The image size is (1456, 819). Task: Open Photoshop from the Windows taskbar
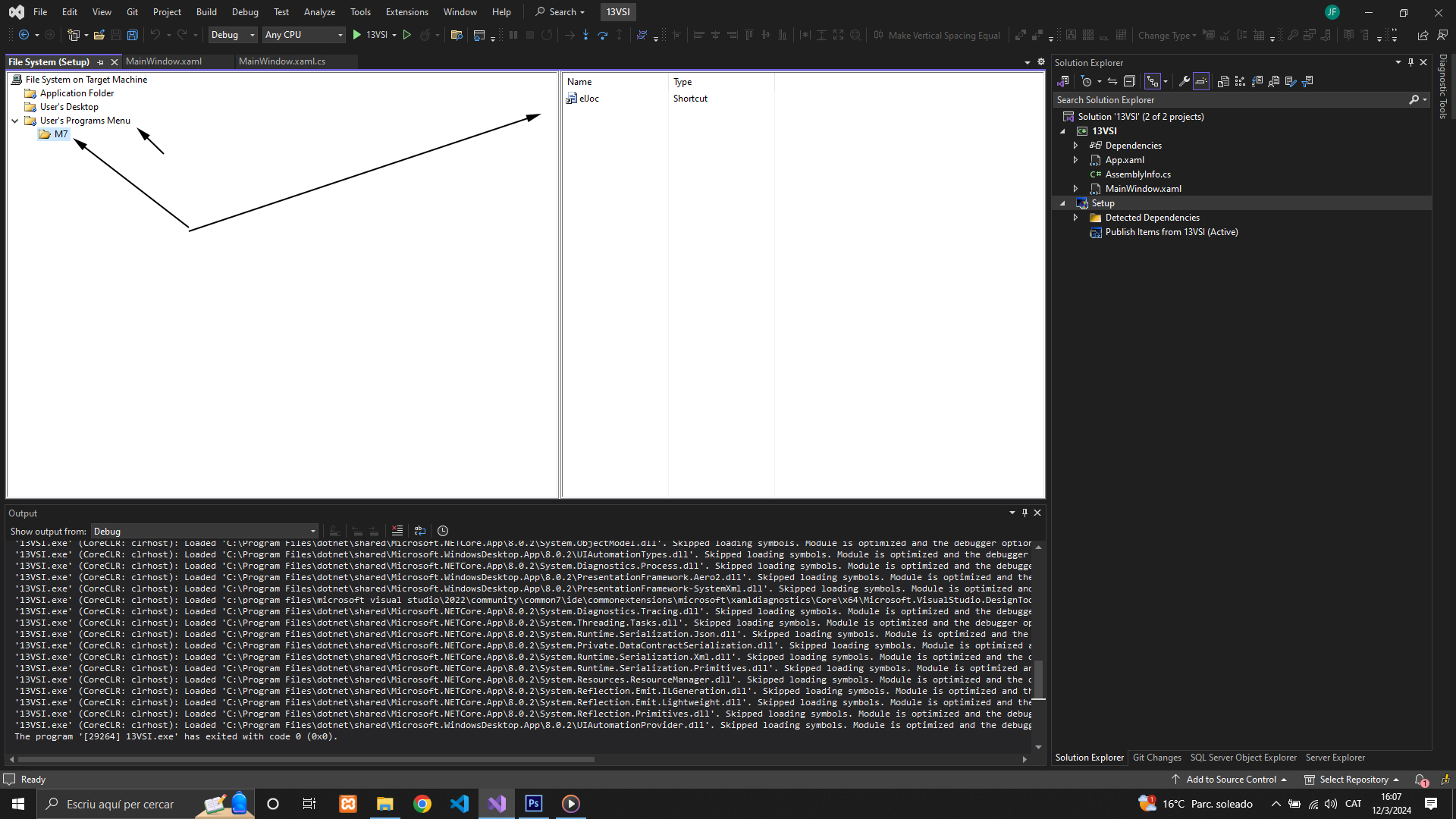(x=534, y=804)
